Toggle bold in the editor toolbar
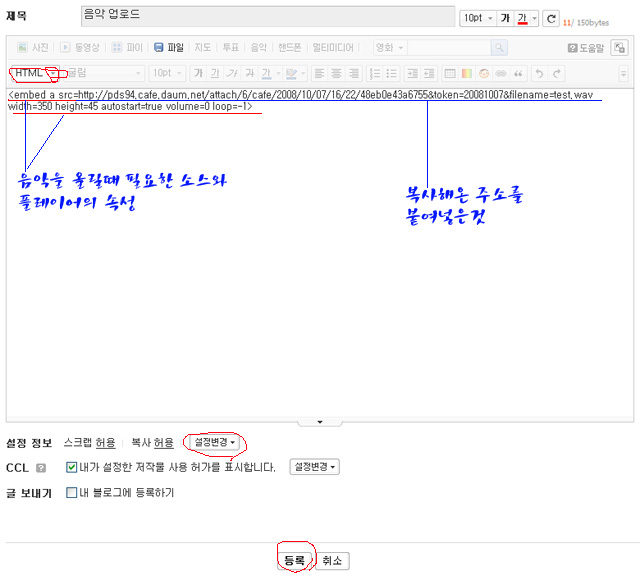The image size is (640, 580). (x=198, y=73)
